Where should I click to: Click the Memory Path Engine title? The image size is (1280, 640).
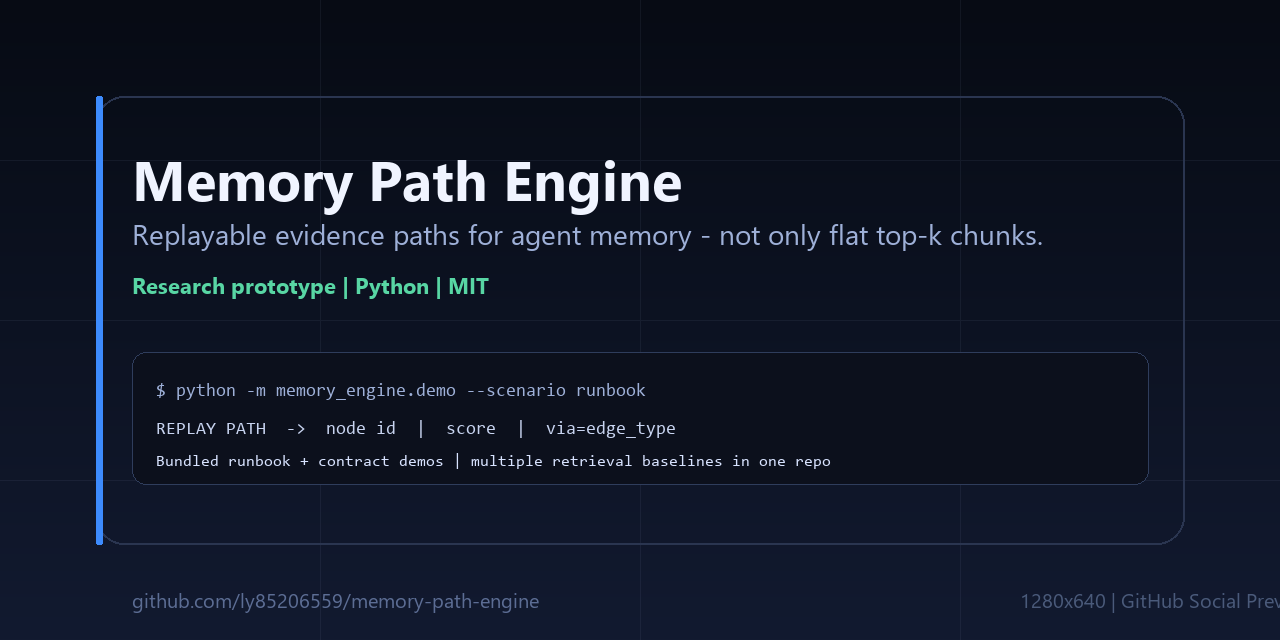tap(406, 182)
